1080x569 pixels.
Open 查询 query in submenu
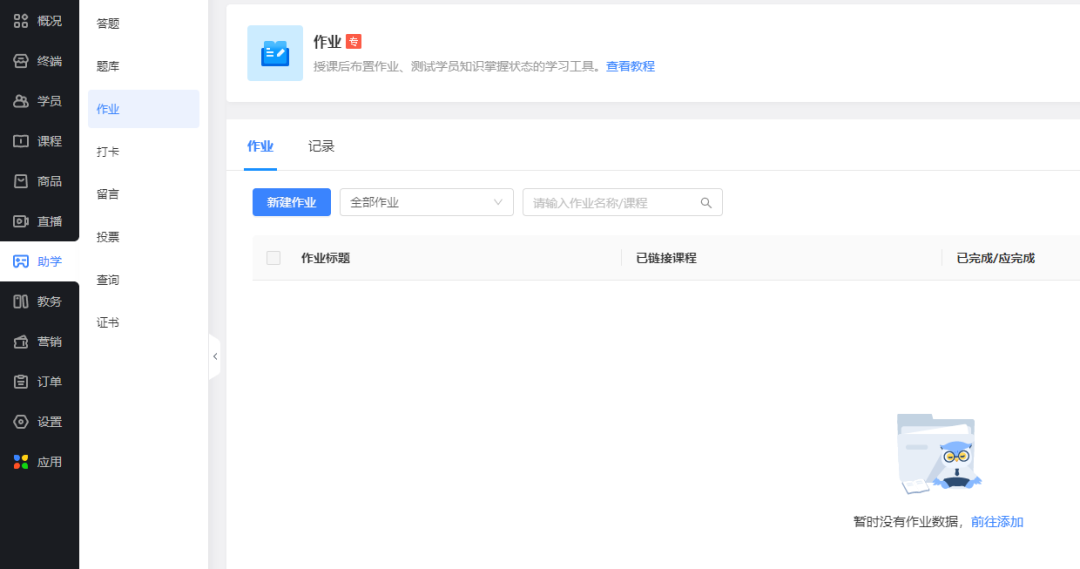click(108, 280)
